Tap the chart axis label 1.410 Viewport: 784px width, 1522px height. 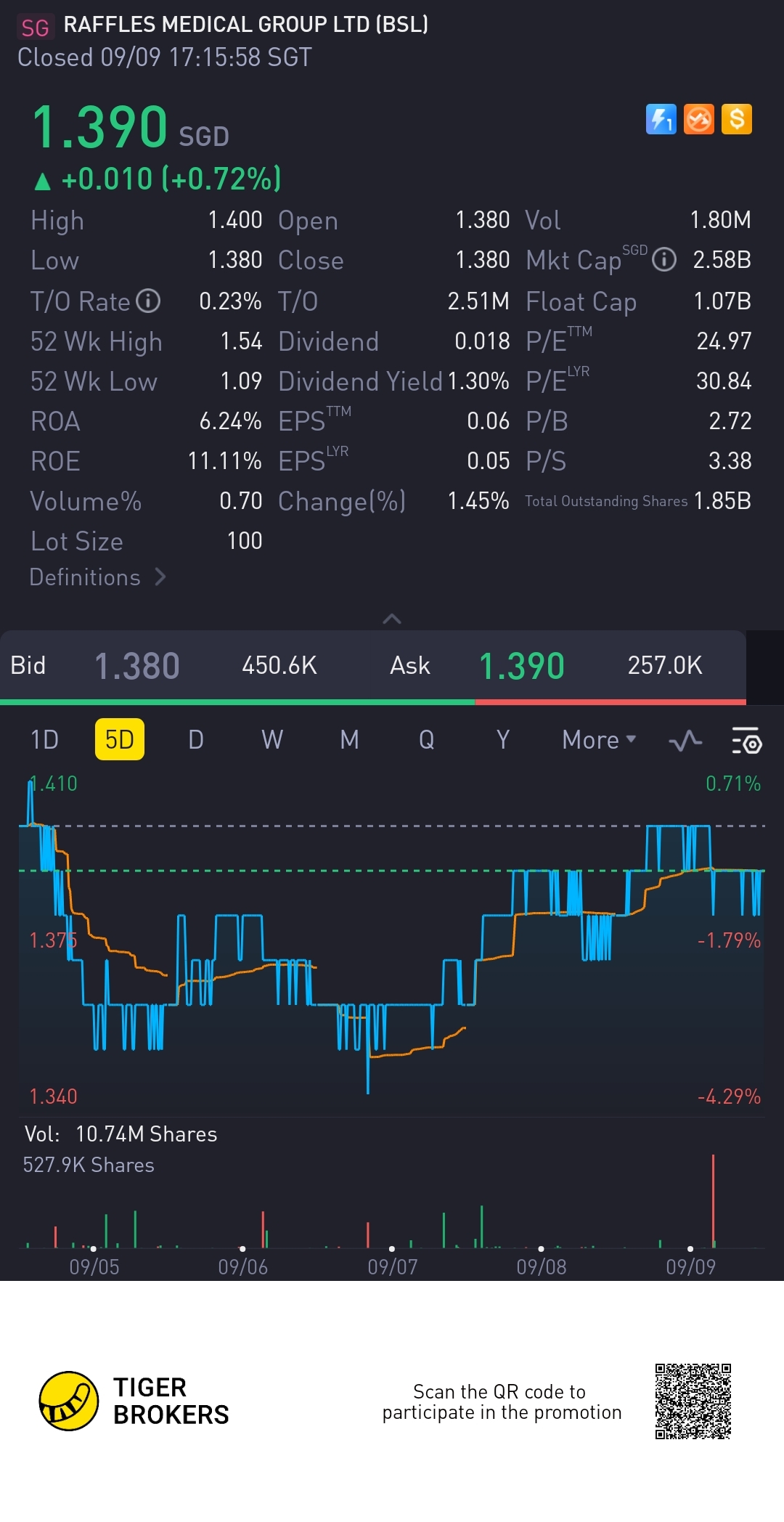coord(53,784)
